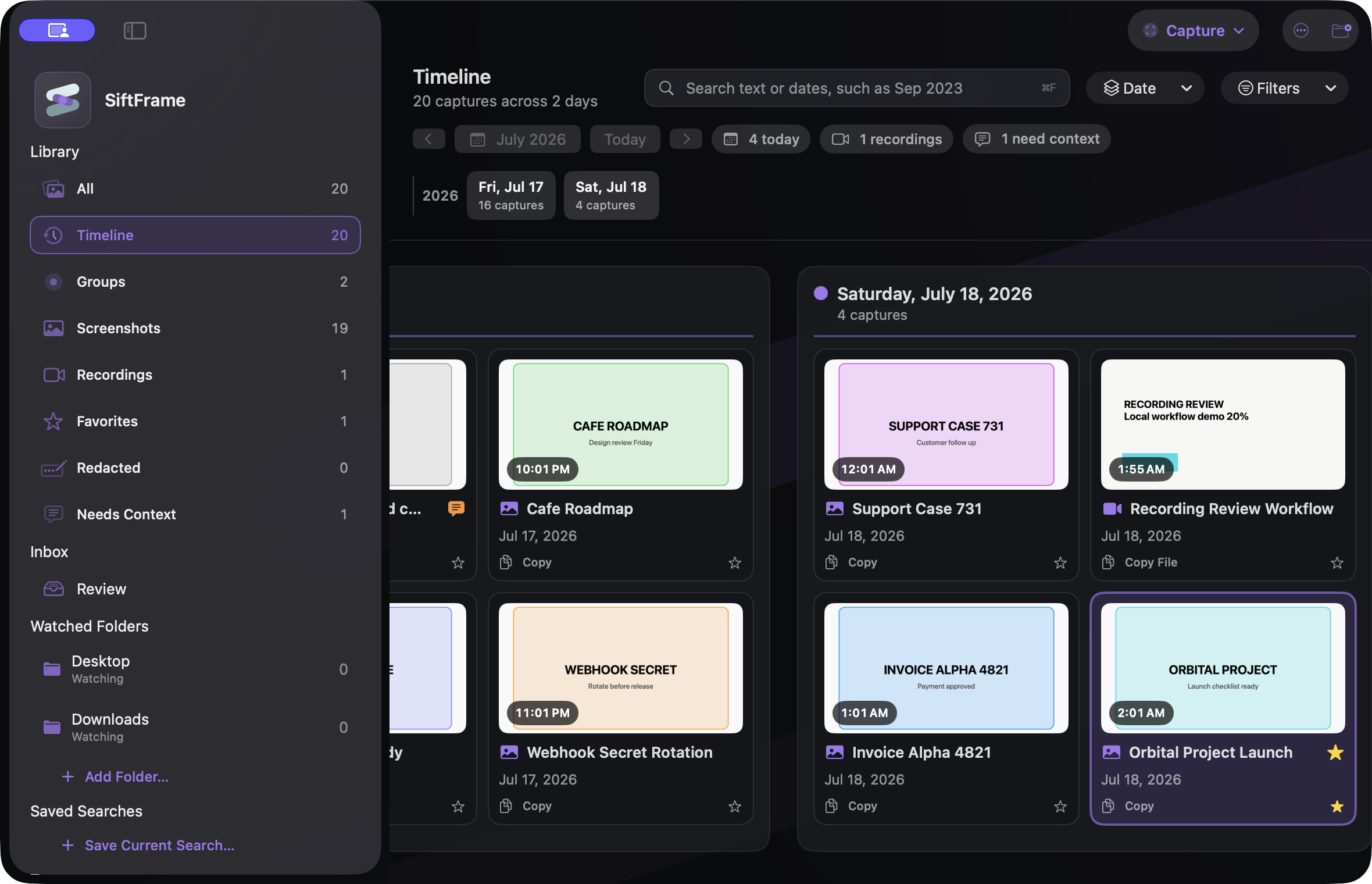Image resolution: width=1372 pixels, height=884 pixels.
Task: Open the Downloads watched folder
Action: pyautogui.click(x=195, y=727)
